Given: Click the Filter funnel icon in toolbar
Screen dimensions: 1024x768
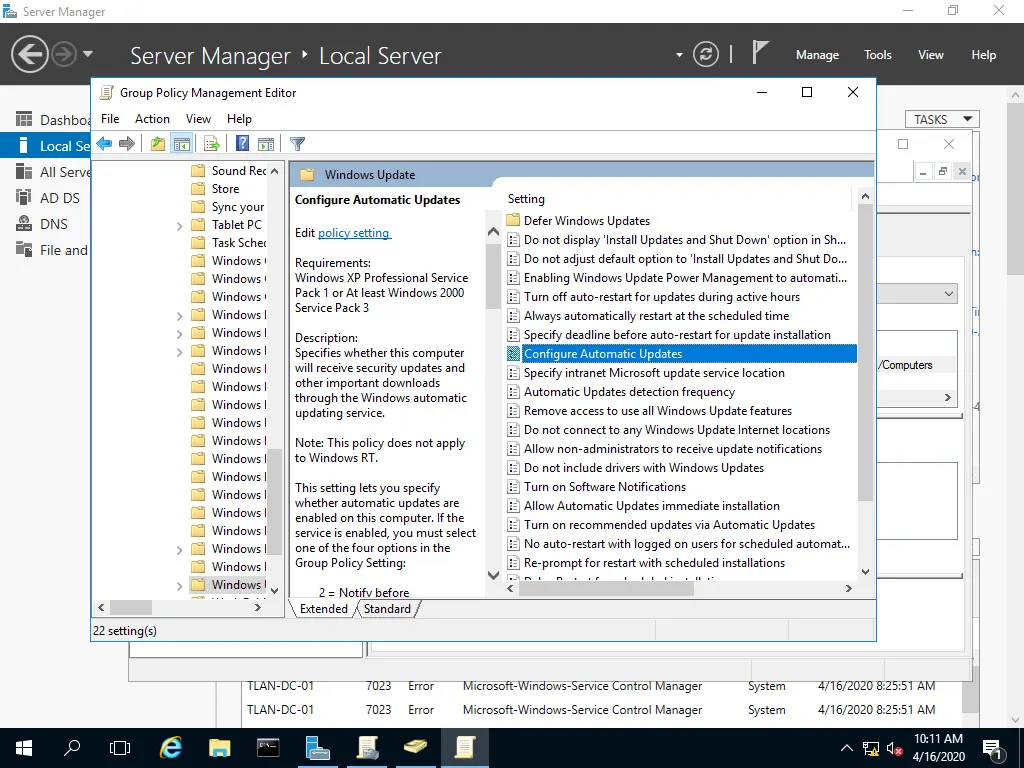Looking at the screenshot, I should point(297,144).
